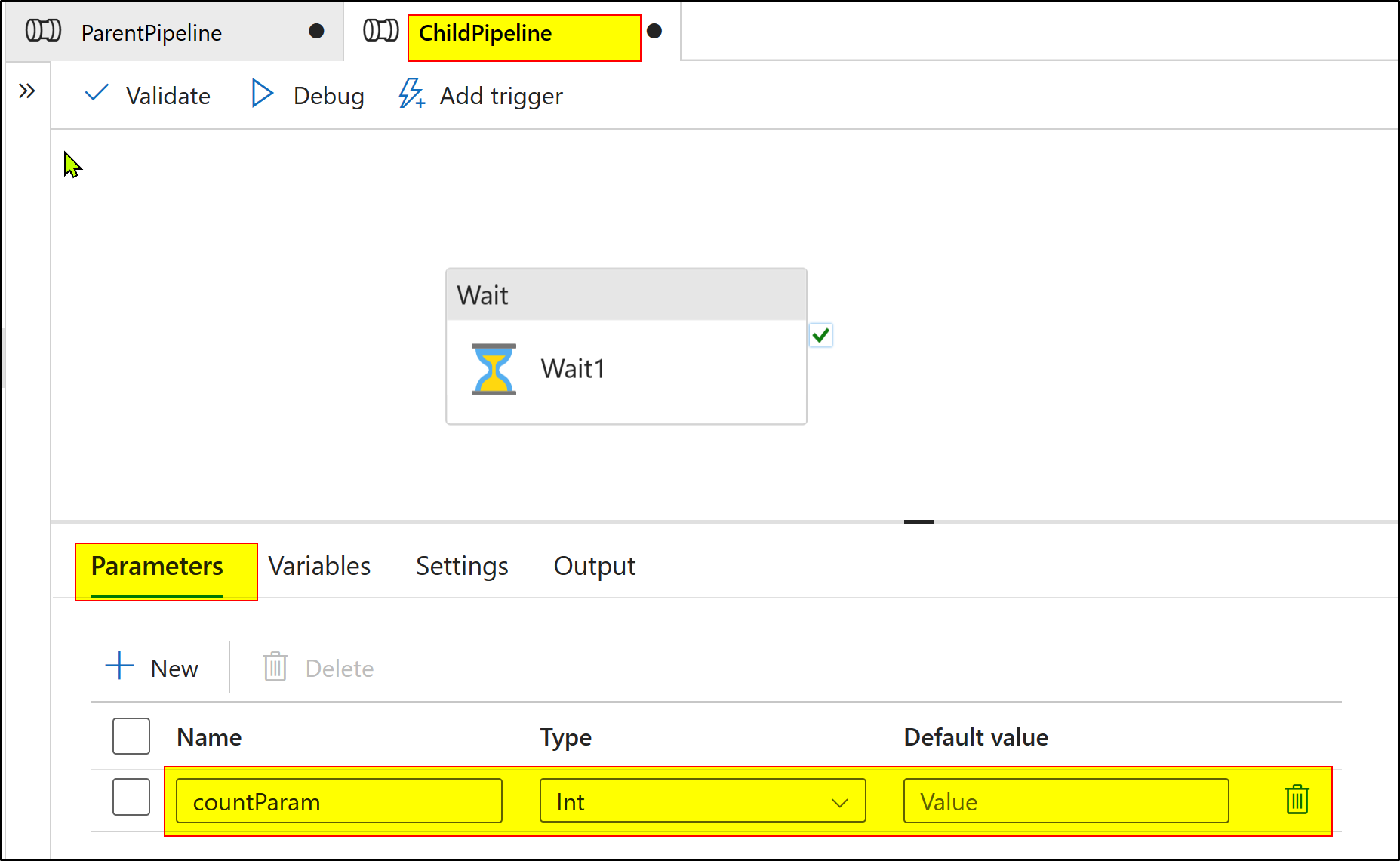
Task: Click the ParentPipeline pipeline icon
Action: tap(43, 31)
